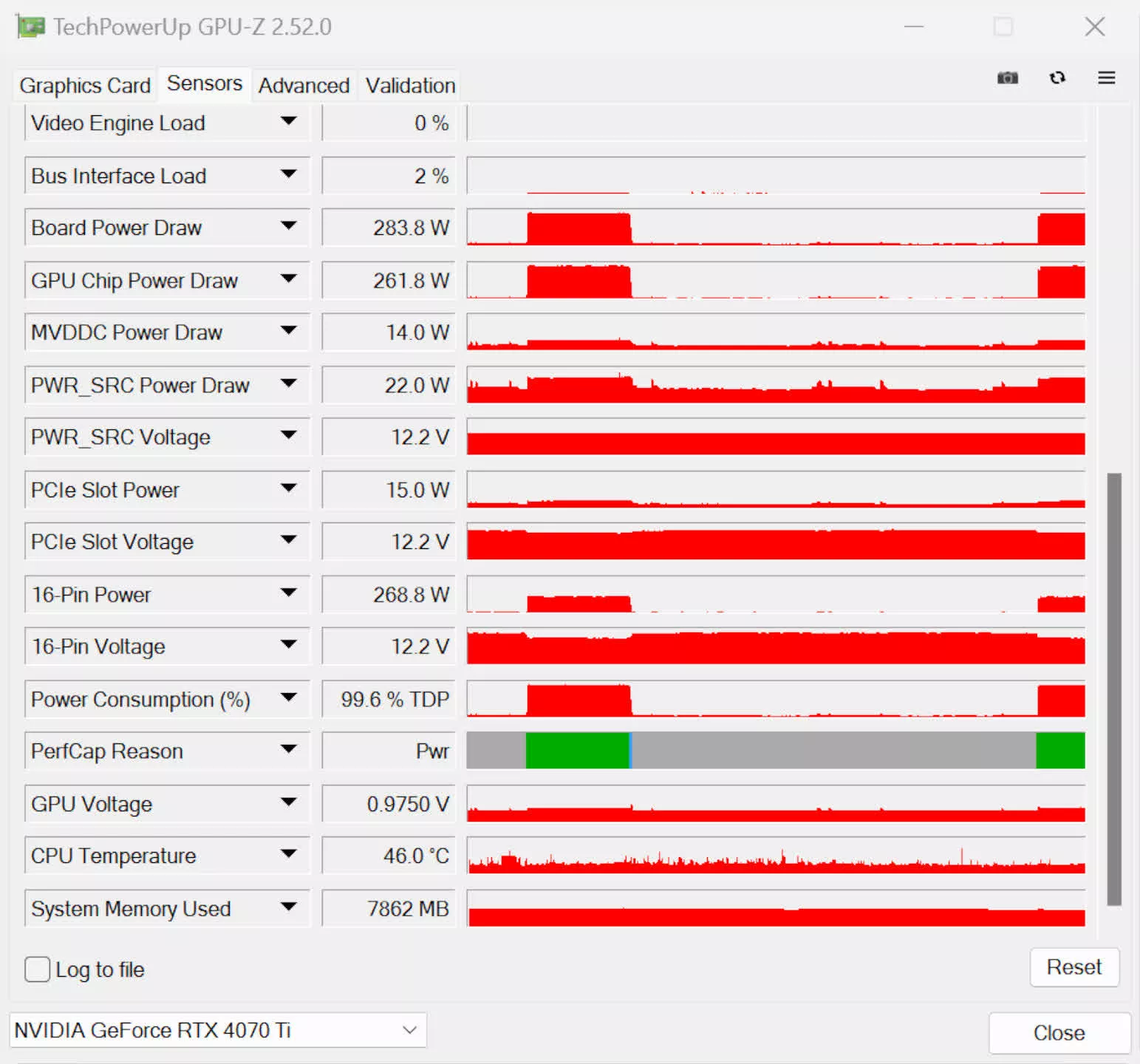Click the vertical scrollbar thumb
Screen dimensions: 1140x1064
click(x=1113, y=689)
